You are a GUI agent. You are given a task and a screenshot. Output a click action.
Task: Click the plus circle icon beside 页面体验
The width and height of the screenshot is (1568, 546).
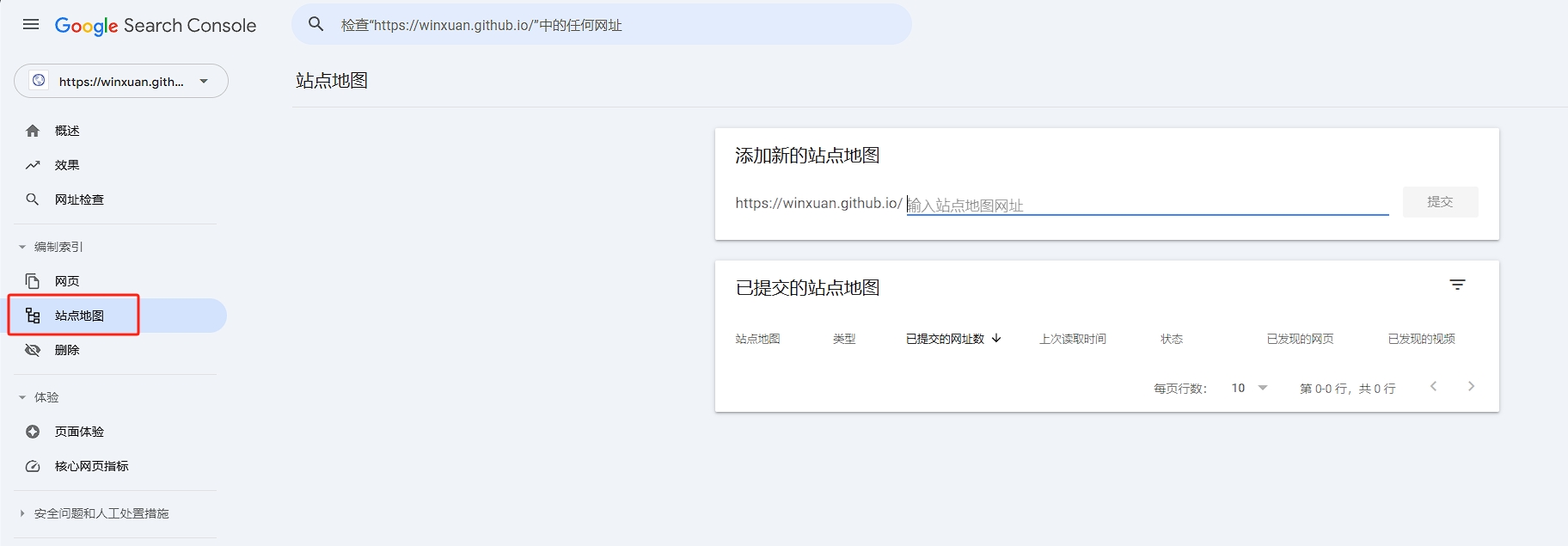[x=33, y=432]
